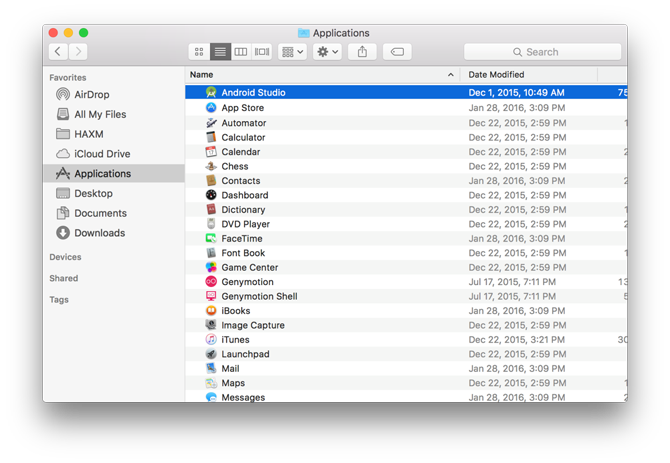The height and width of the screenshot is (463, 670).
Task: Click 'Dec 22, 2015, 3:21 PM' date cell
Action: coord(517,340)
